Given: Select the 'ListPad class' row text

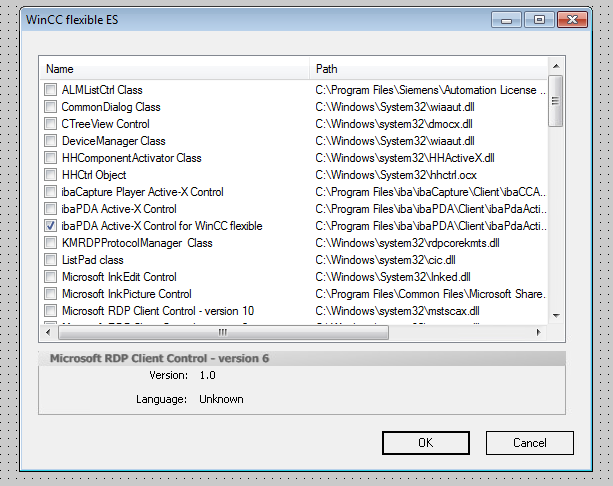Looking at the screenshot, I should [93, 260].
